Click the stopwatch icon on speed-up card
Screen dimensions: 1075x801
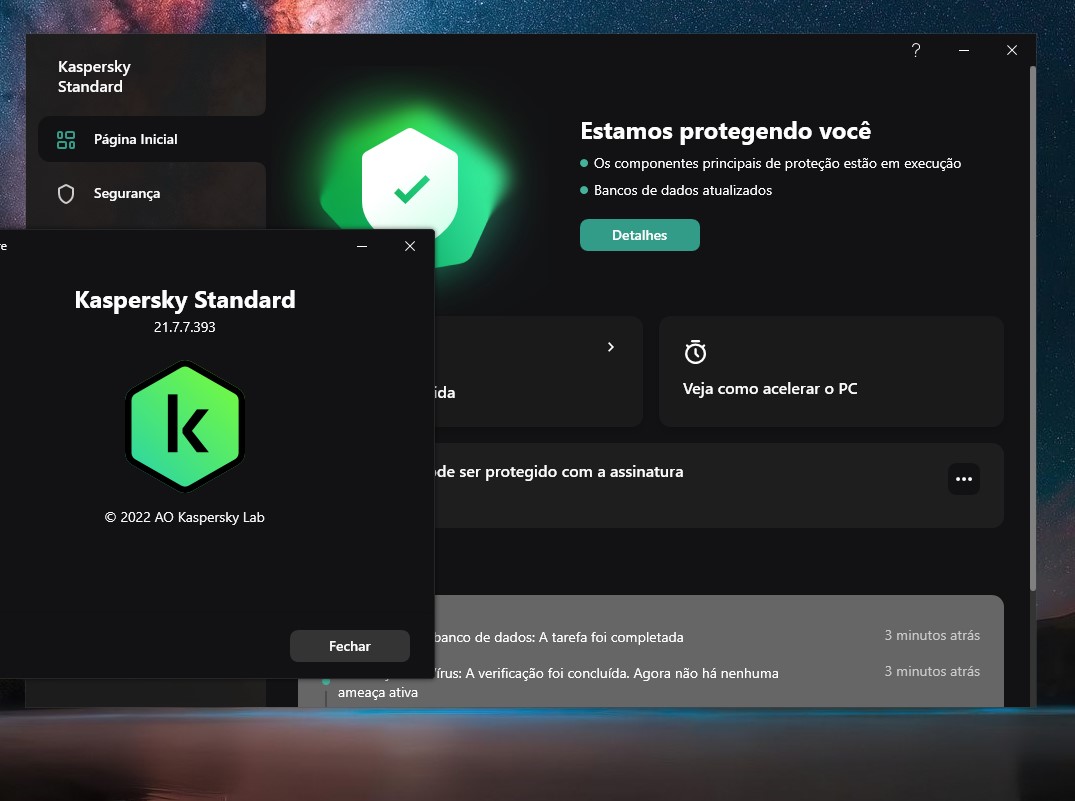695,352
